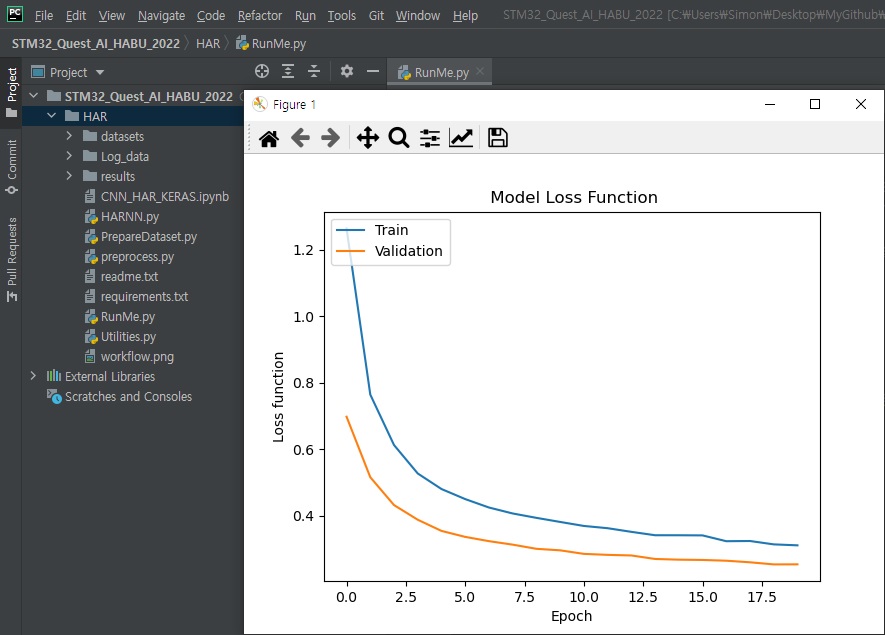
Task: Collapse the STM32_Quest_AI_HABU_2022 root folder
Action: coord(33,96)
